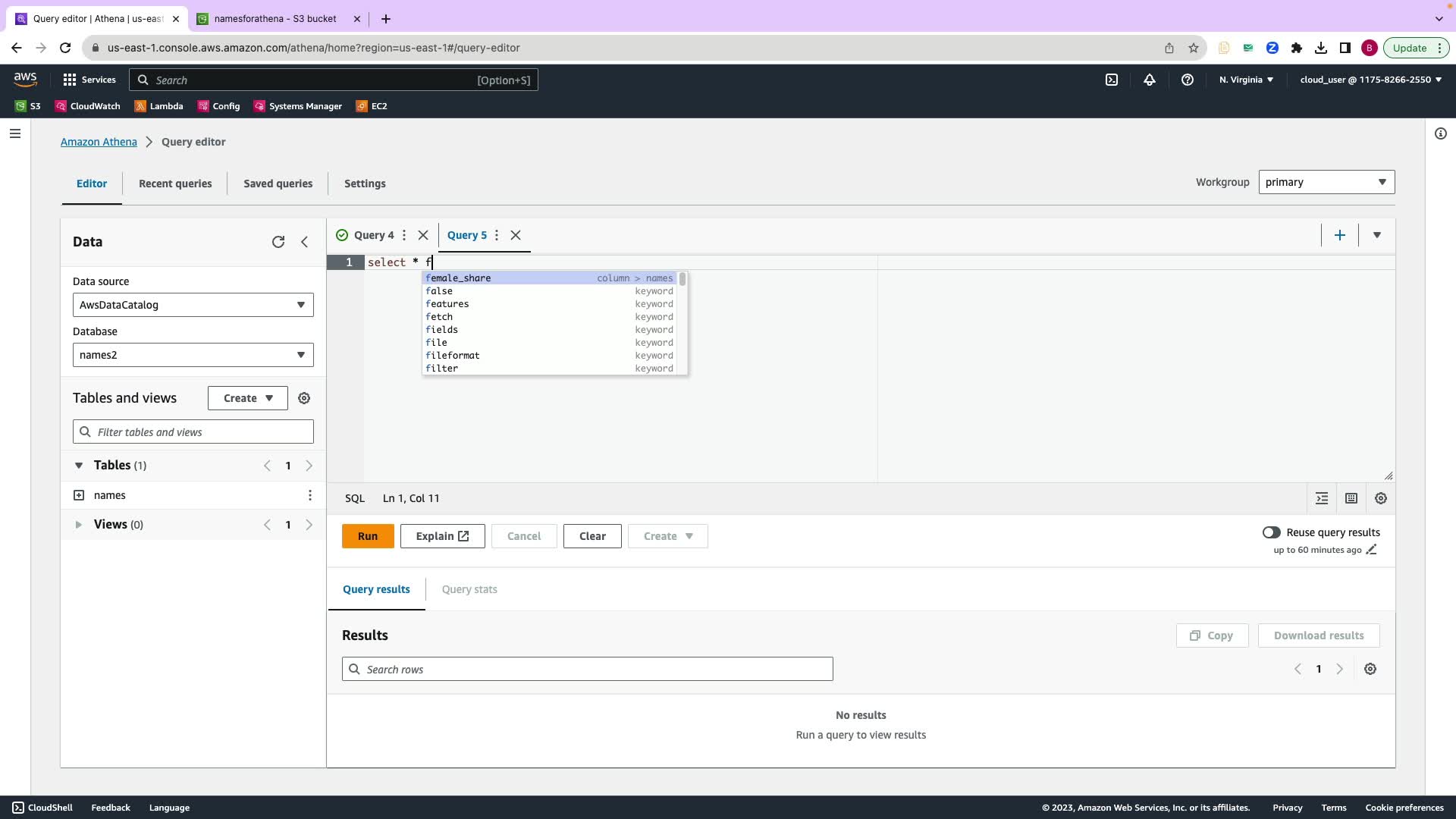The width and height of the screenshot is (1456, 819).
Task: Add a new query tab
Action: (x=1340, y=235)
